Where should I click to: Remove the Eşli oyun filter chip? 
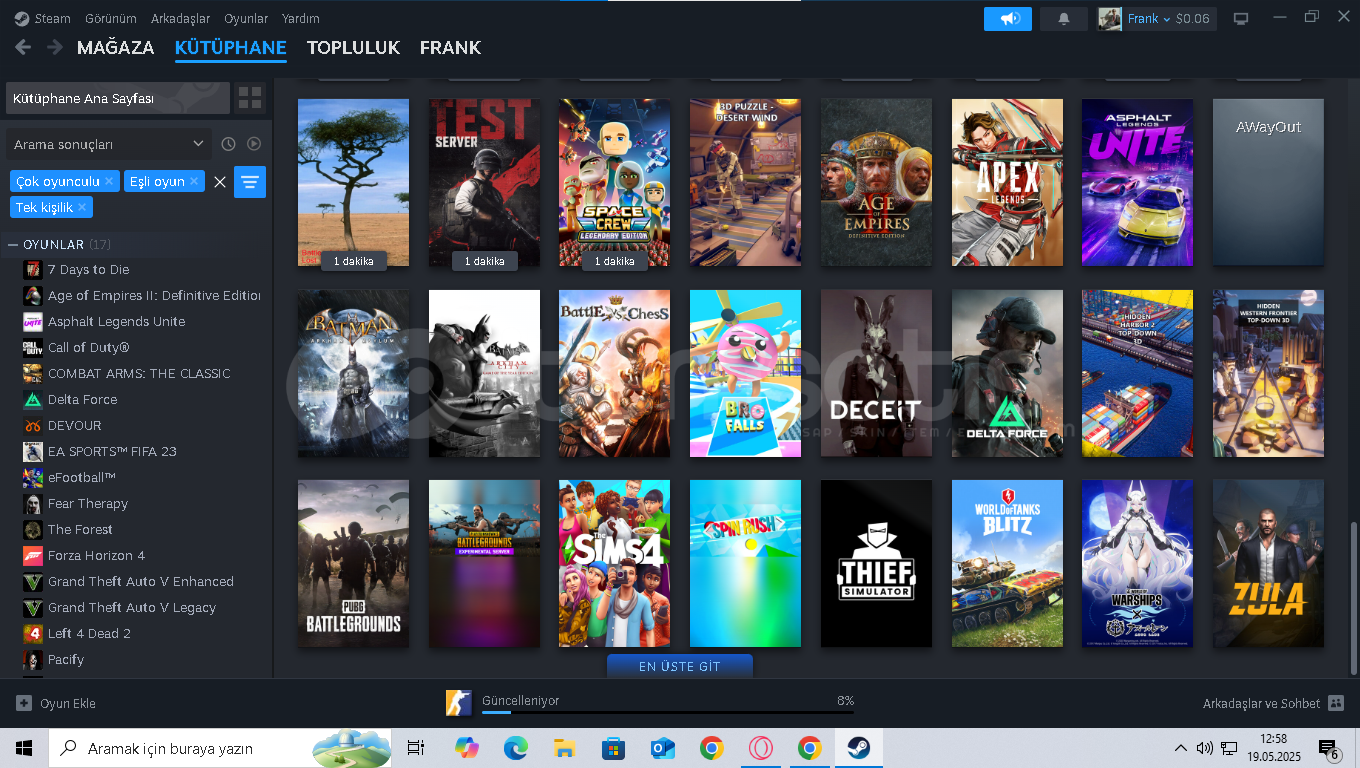(194, 181)
